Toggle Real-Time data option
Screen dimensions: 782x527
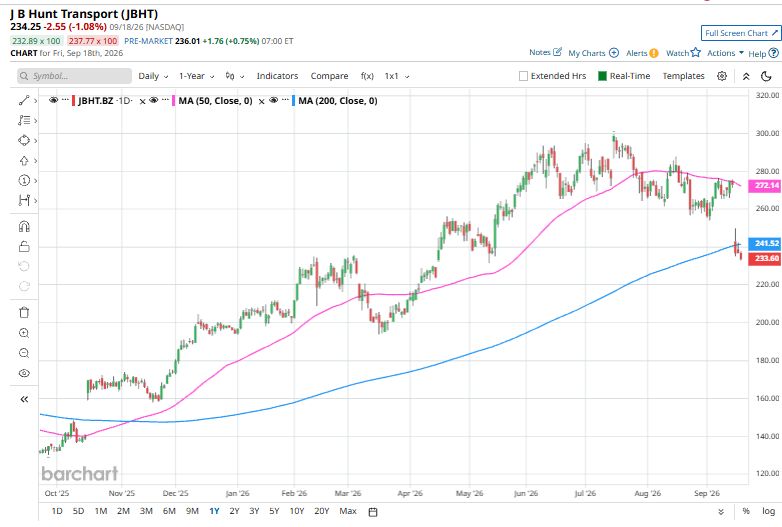point(624,76)
